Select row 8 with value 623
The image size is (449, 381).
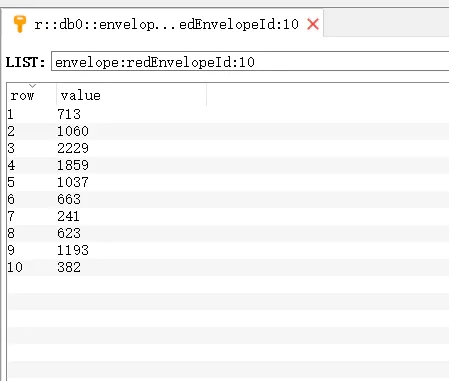(x=228, y=233)
